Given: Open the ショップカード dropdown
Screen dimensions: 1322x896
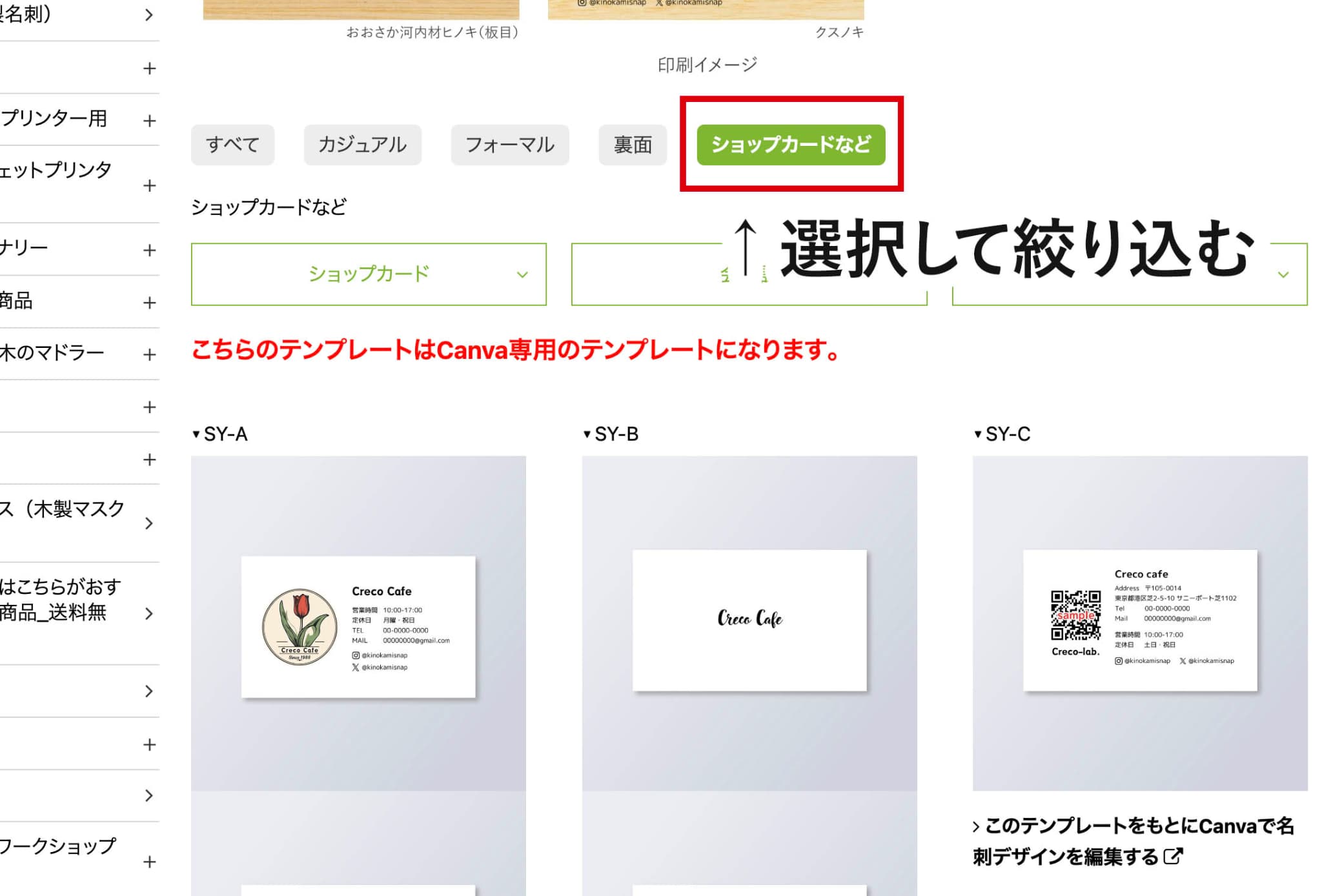Looking at the screenshot, I should [369, 274].
